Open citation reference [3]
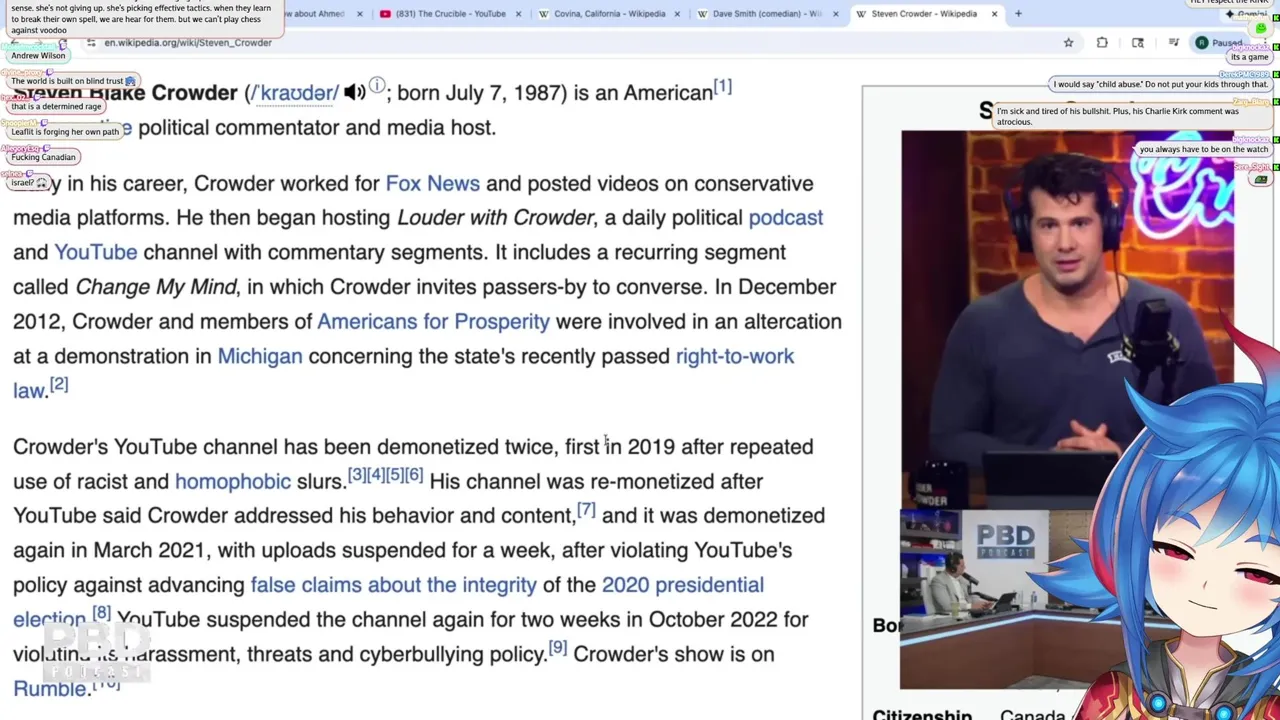1280x720 pixels. point(357,475)
